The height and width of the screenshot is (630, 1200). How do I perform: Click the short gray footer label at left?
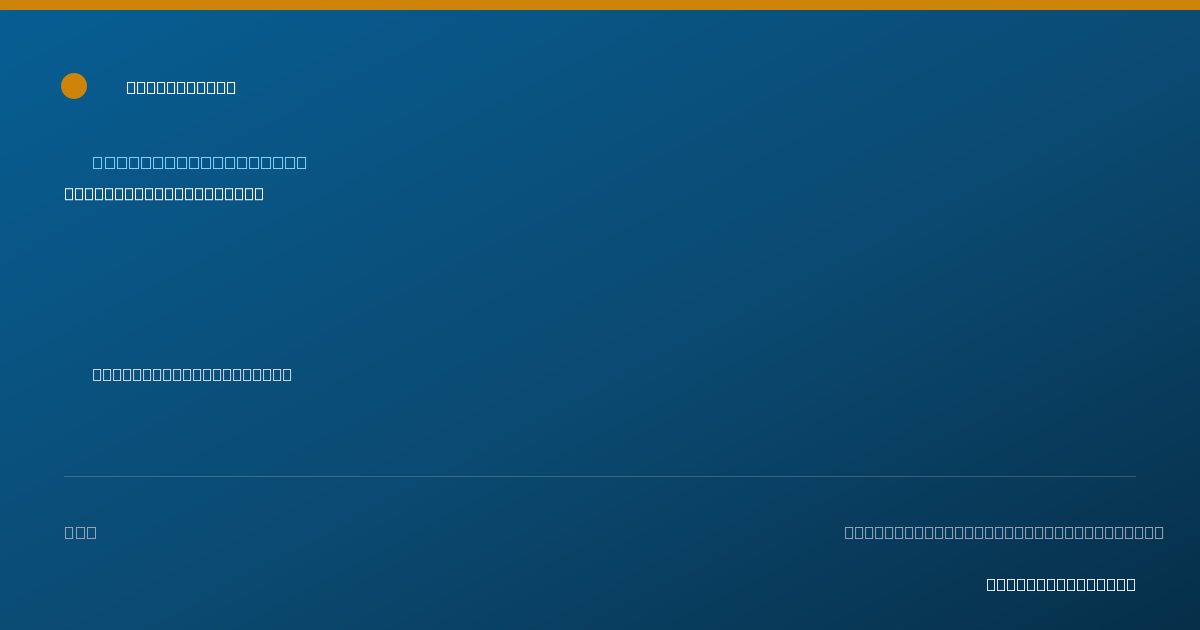coord(81,532)
